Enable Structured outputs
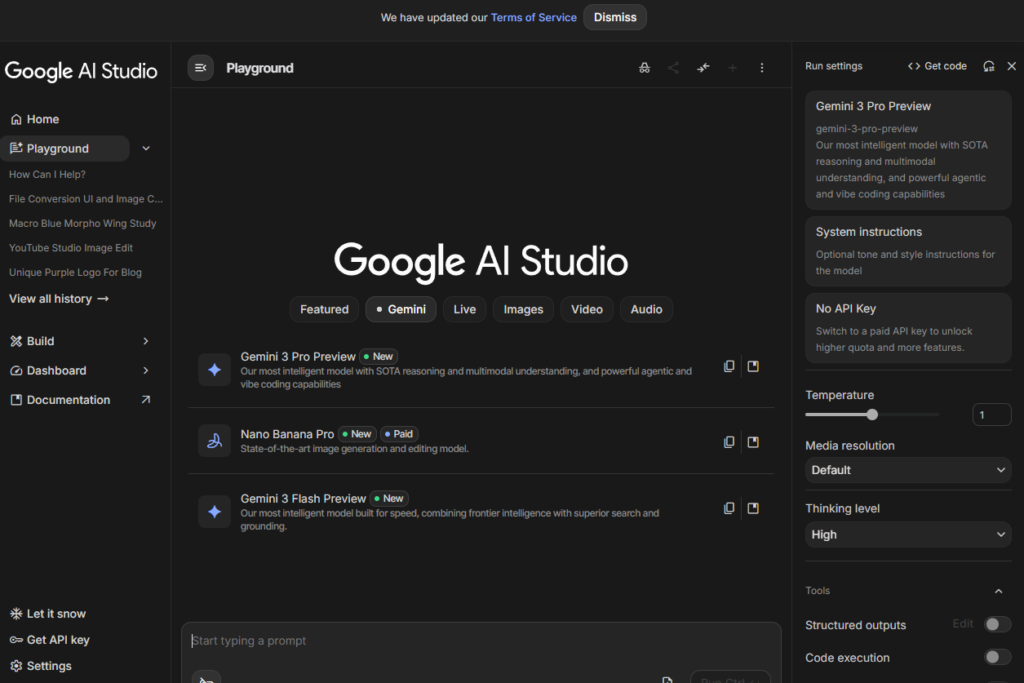Viewport: 1024px width, 683px height. point(996,624)
